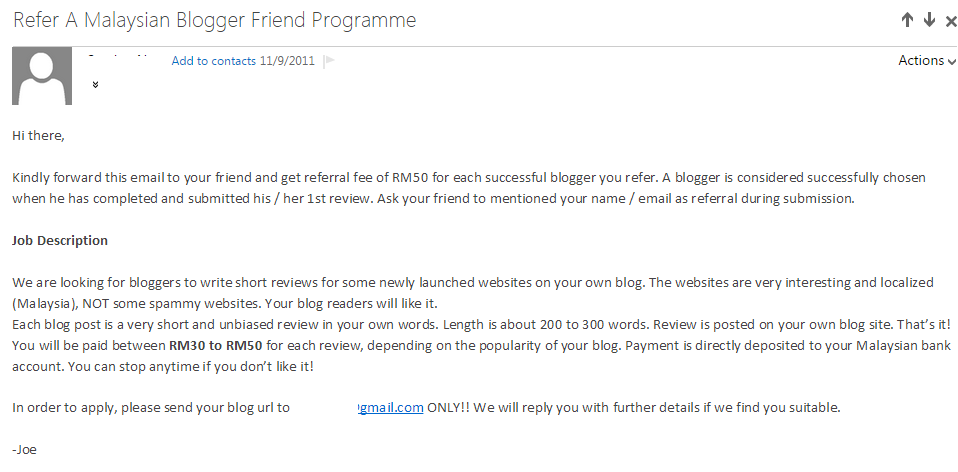Click the Add to contacts link
Viewport: 958px width, 472px height.
pyautogui.click(x=213, y=61)
